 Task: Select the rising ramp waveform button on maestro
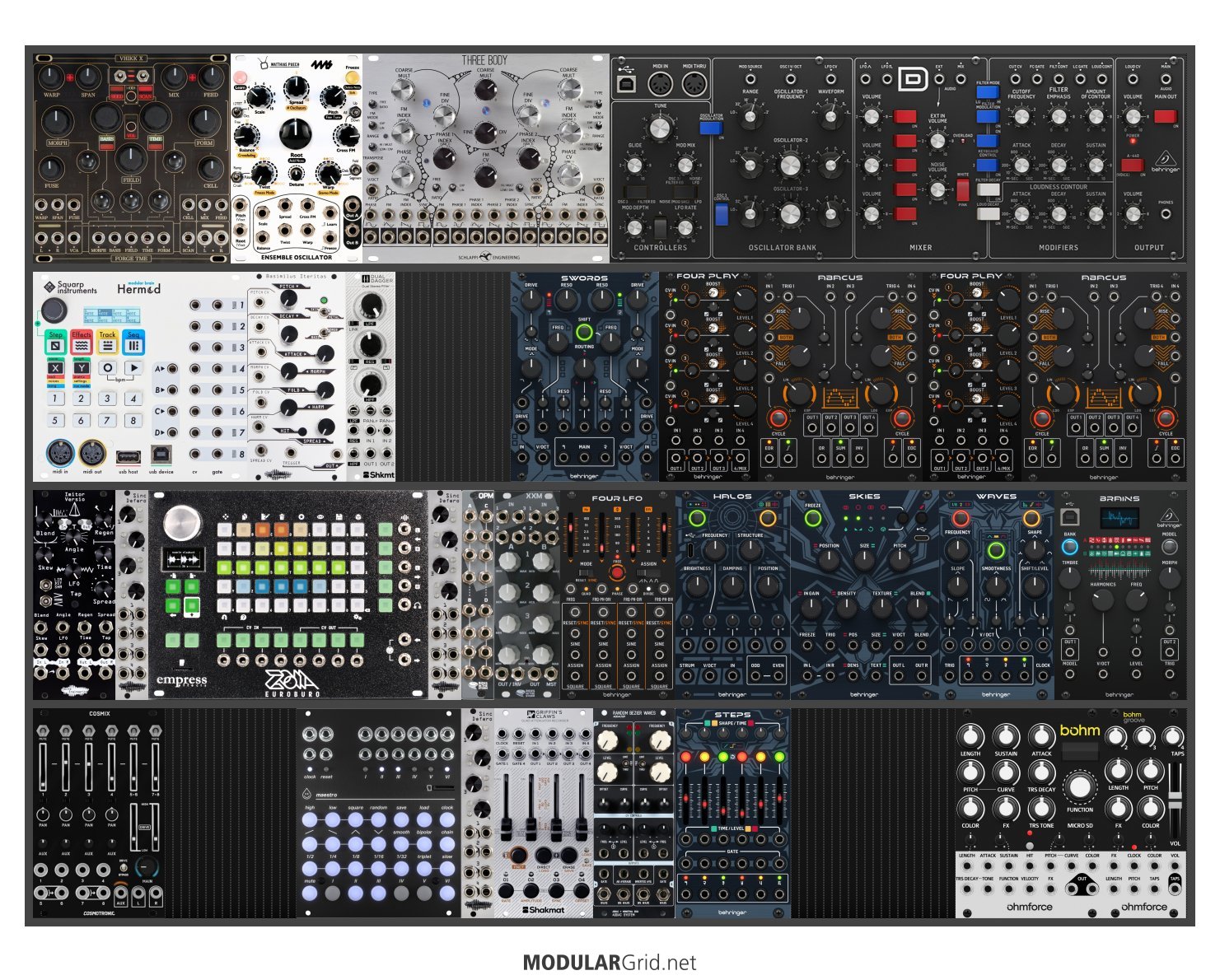pos(310,844)
